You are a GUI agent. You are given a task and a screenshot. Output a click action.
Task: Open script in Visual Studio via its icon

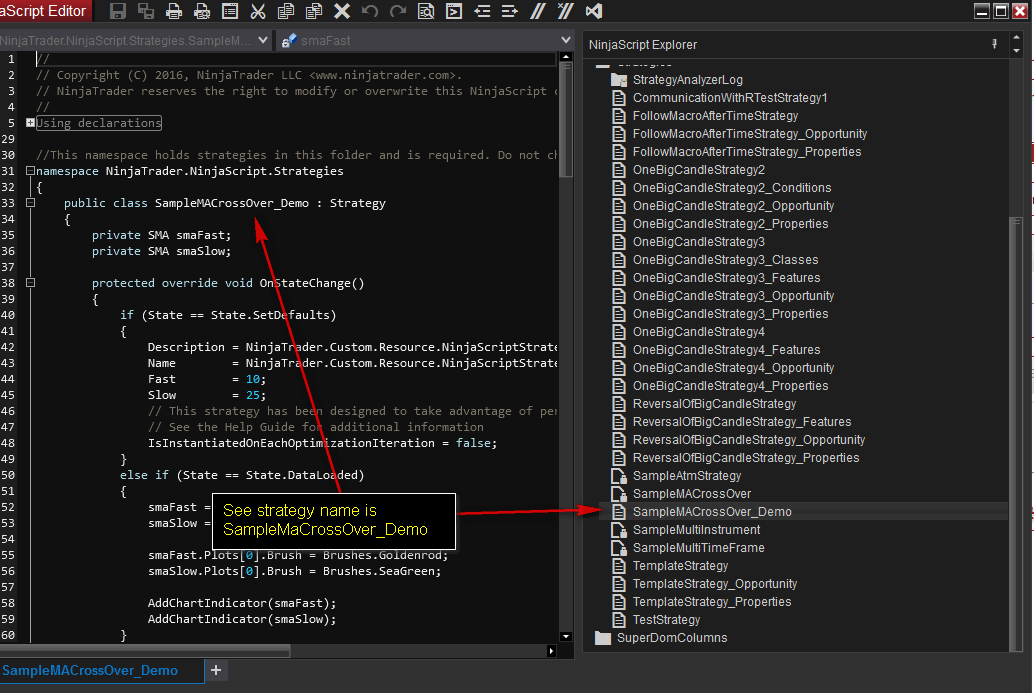[x=594, y=12]
